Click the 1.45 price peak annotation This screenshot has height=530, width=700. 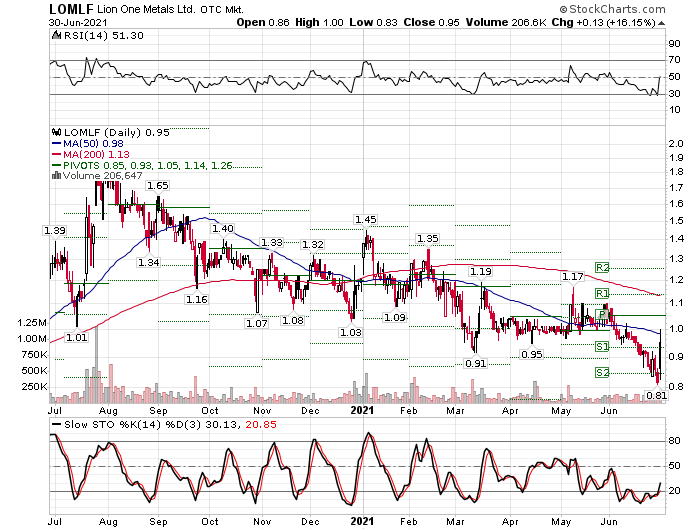point(365,220)
